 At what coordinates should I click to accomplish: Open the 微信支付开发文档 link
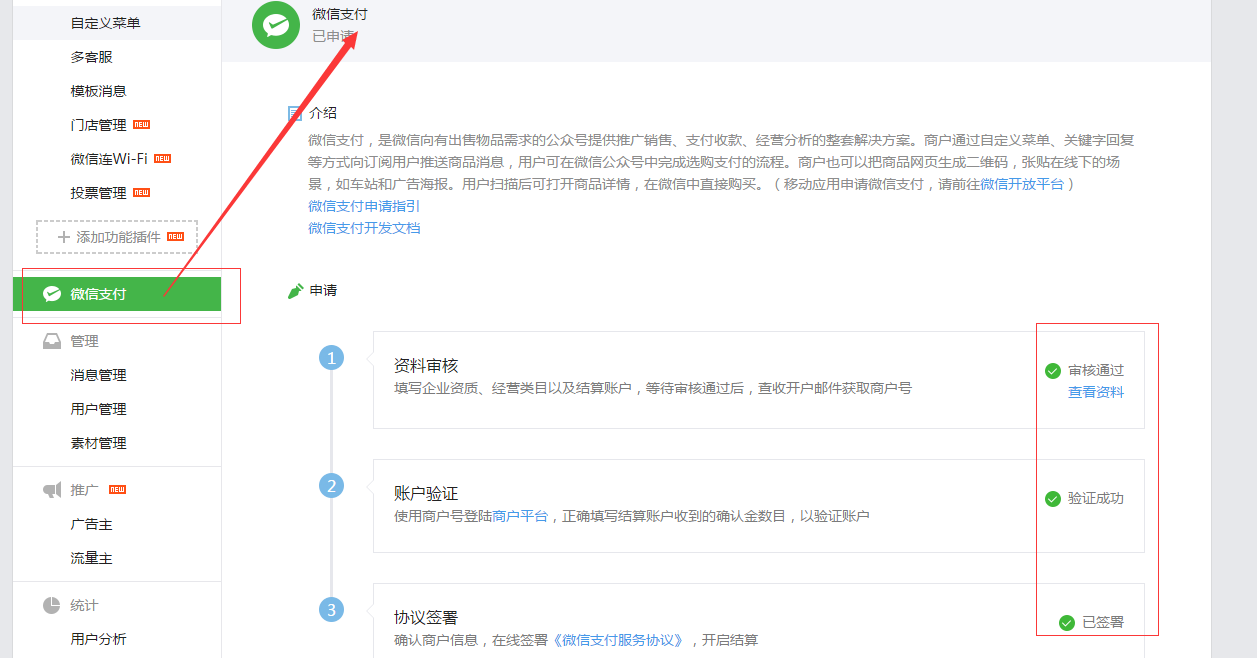pyautogui.click(x=364, y=228)
